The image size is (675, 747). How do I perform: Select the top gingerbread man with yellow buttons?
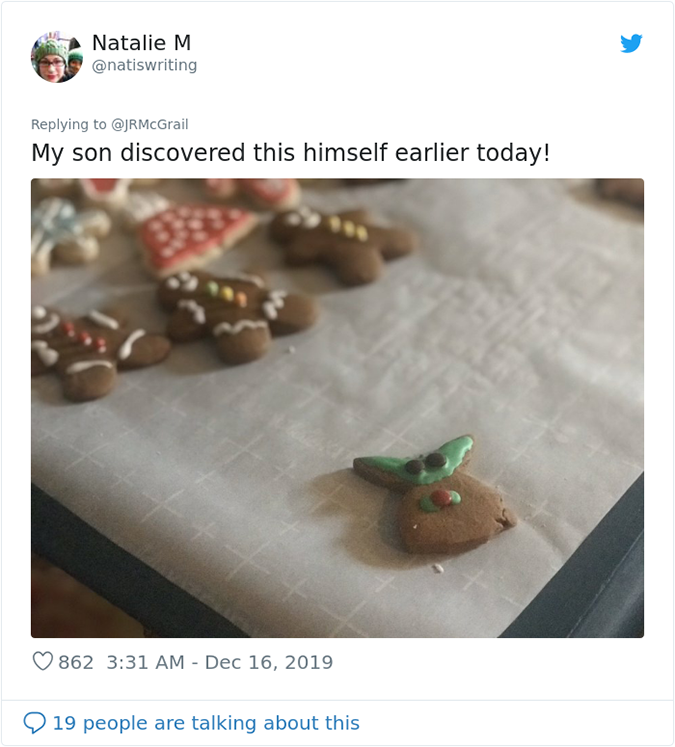340,238
